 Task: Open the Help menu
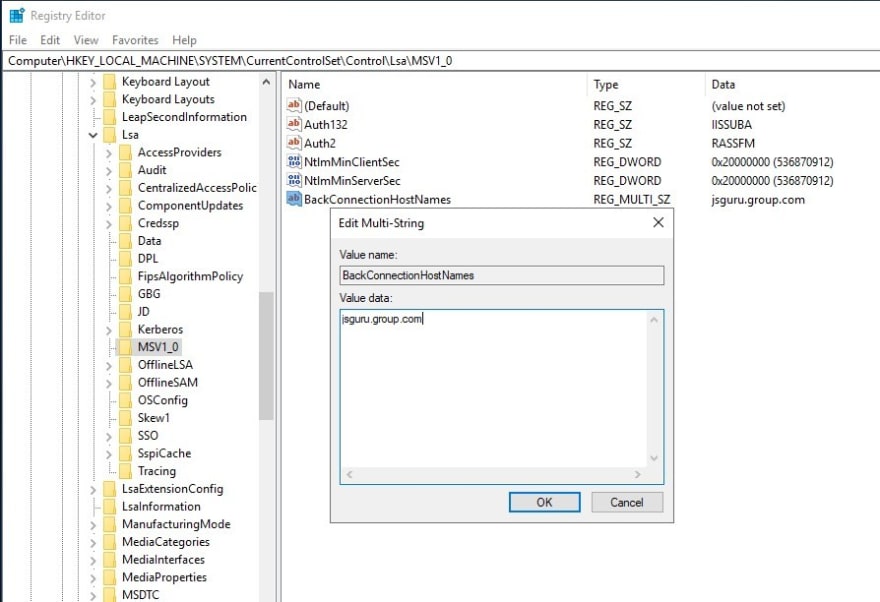pyautogui.click(x=184, y=40)
